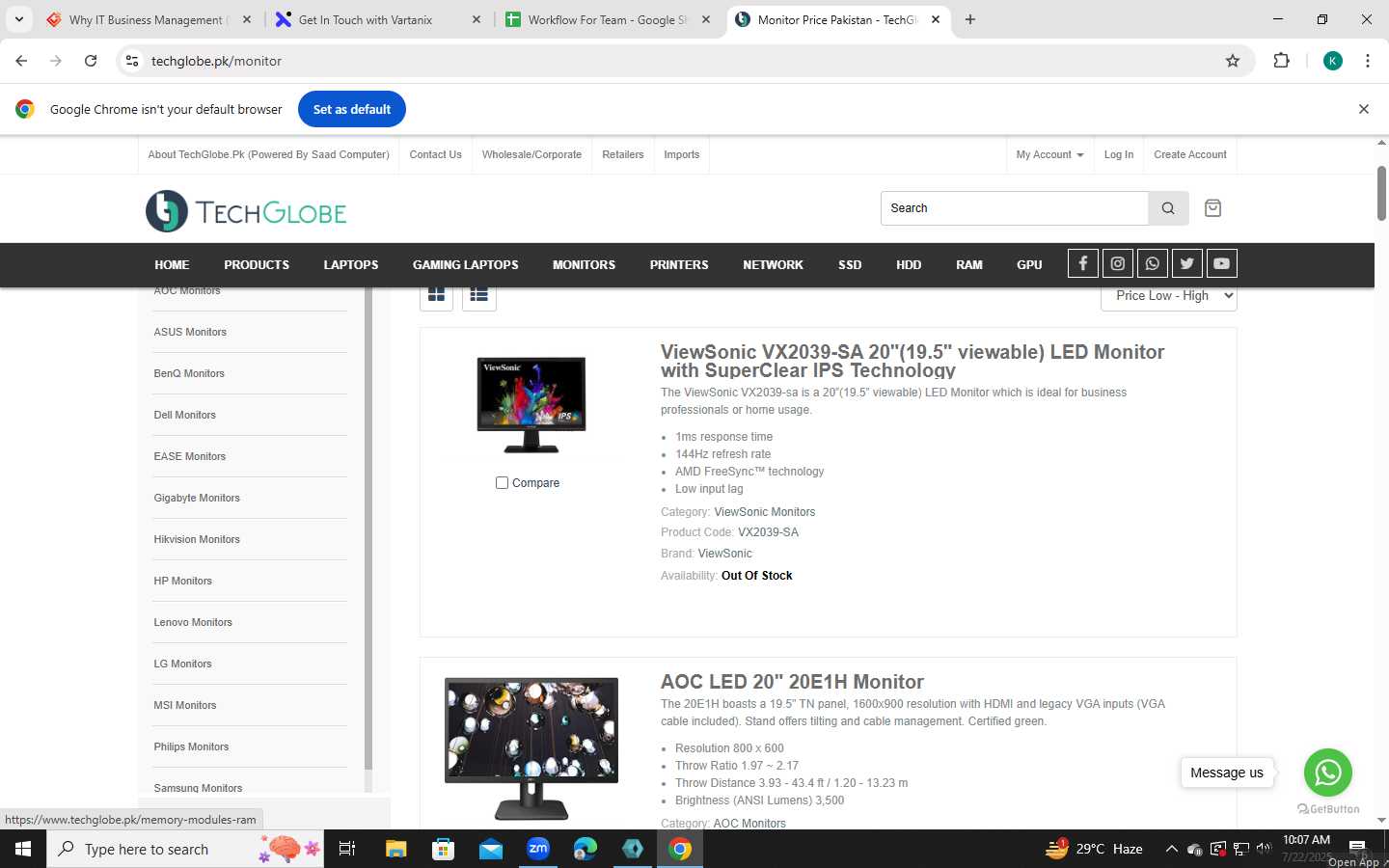Reload the current page

click(x=91, y=61)
